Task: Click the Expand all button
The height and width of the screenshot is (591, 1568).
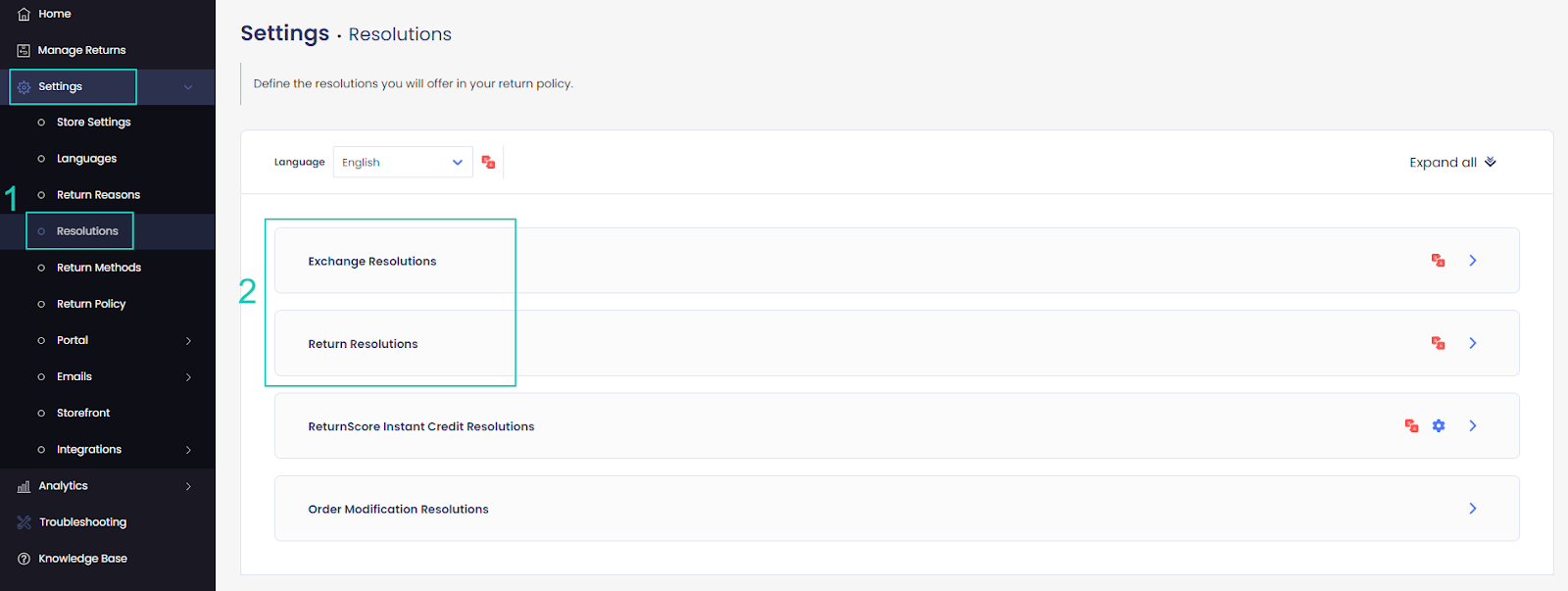Action: pos(1452,163)
